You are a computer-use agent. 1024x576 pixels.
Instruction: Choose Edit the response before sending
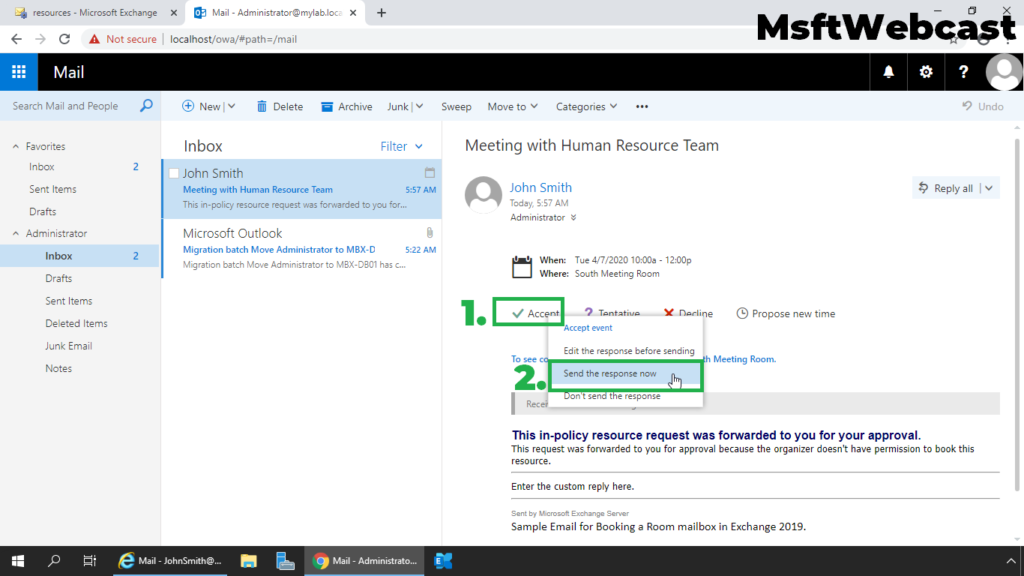628,351
